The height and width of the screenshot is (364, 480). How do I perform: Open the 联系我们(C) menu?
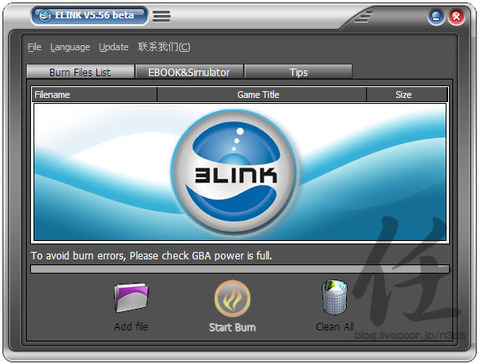click(164, 47)
